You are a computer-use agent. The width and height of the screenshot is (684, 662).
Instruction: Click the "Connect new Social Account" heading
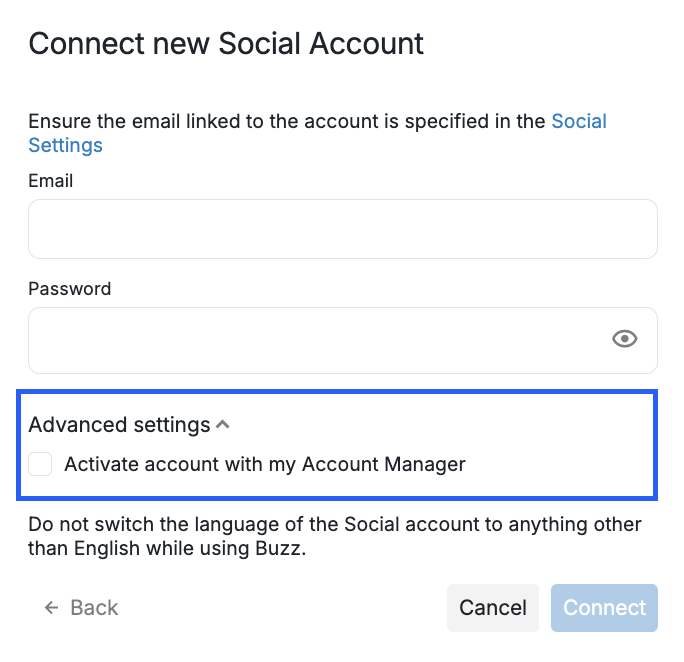[x=226, y=44]
